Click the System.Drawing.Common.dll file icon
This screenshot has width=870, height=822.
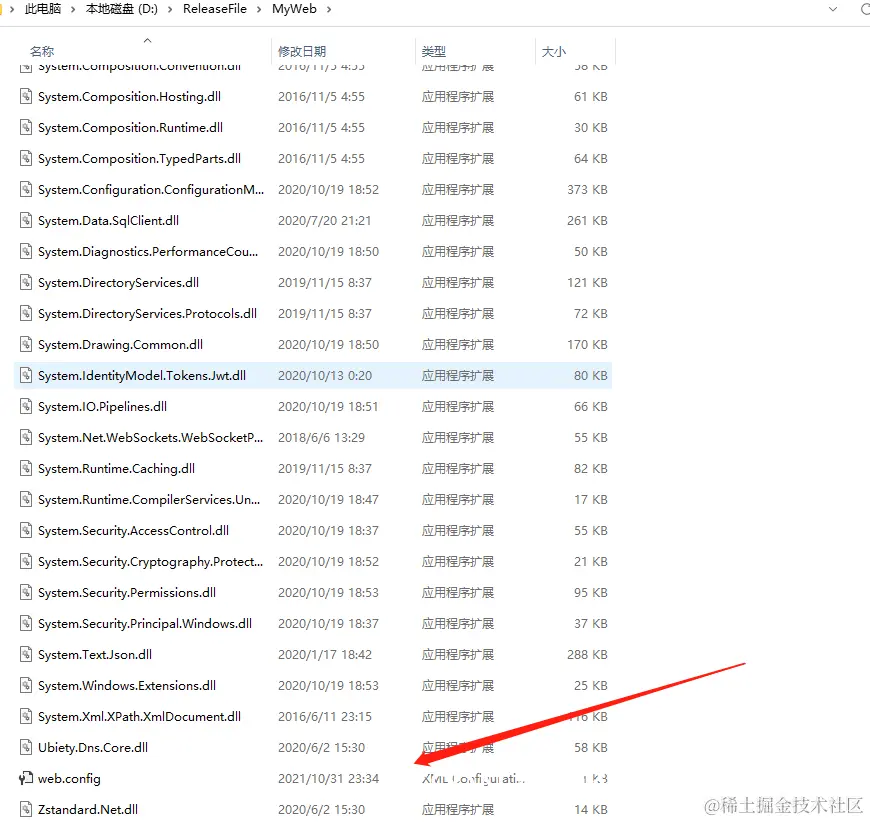point(26,345)
